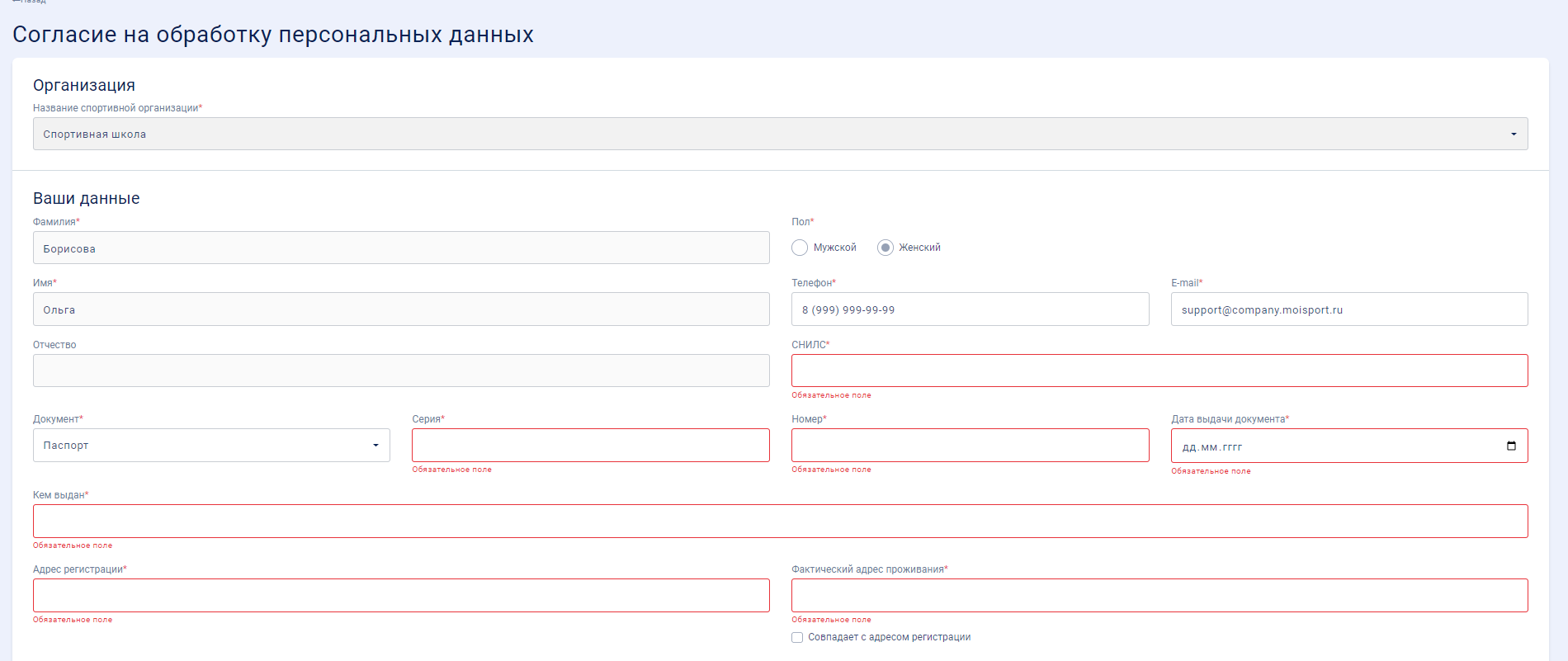The image size is (1568, 661).
Task: Select the Женский radio button
Action: 886,248
